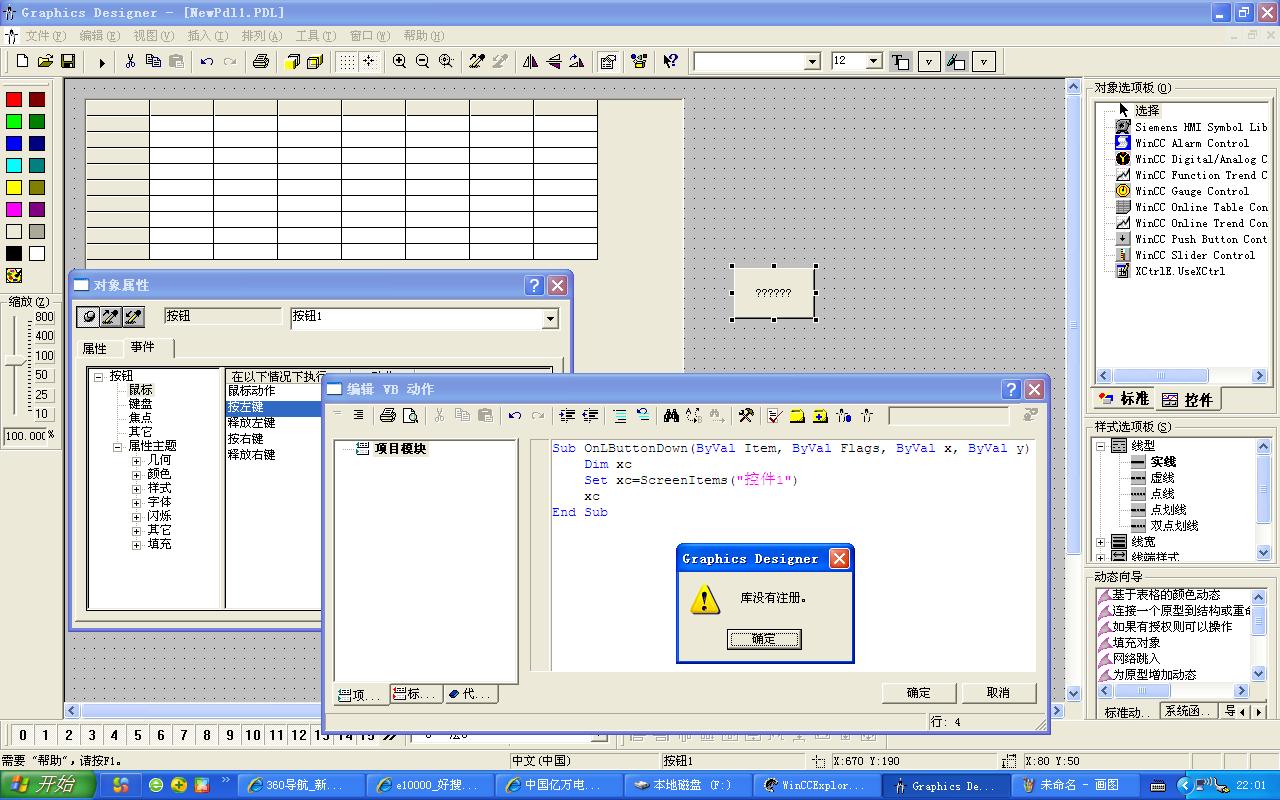Zoom in with the magnifier plus icon
The image size is (1280, 800).
(399, 61)
